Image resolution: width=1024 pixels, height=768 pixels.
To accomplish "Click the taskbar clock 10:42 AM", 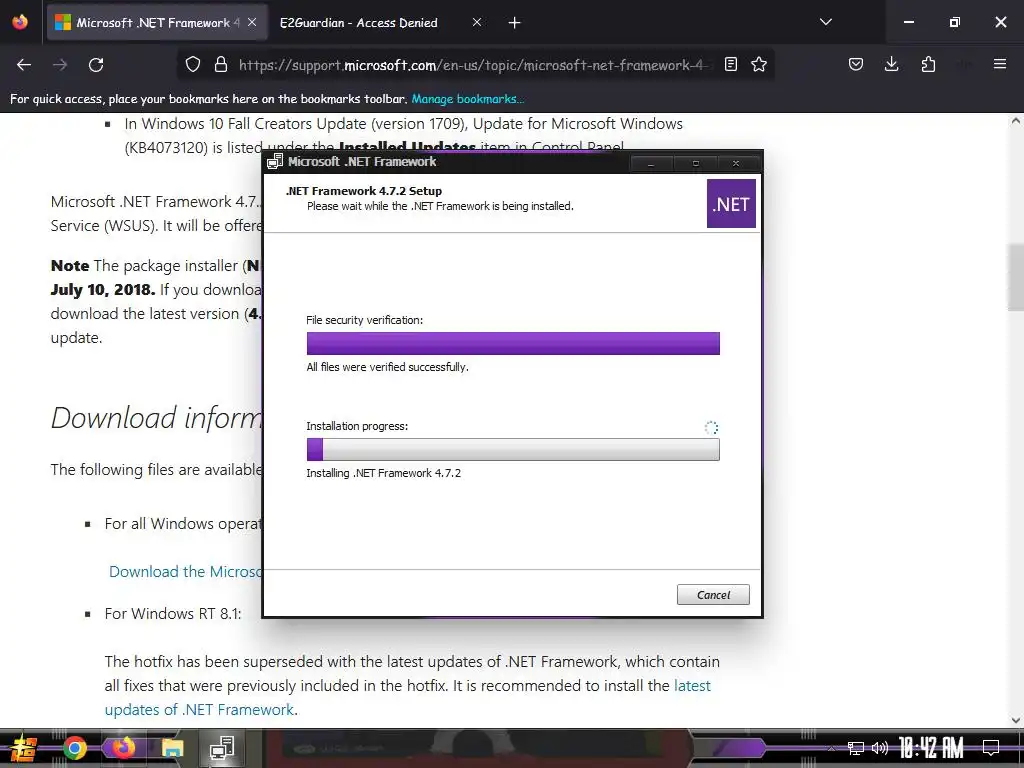I will click(x=931, y=748).
